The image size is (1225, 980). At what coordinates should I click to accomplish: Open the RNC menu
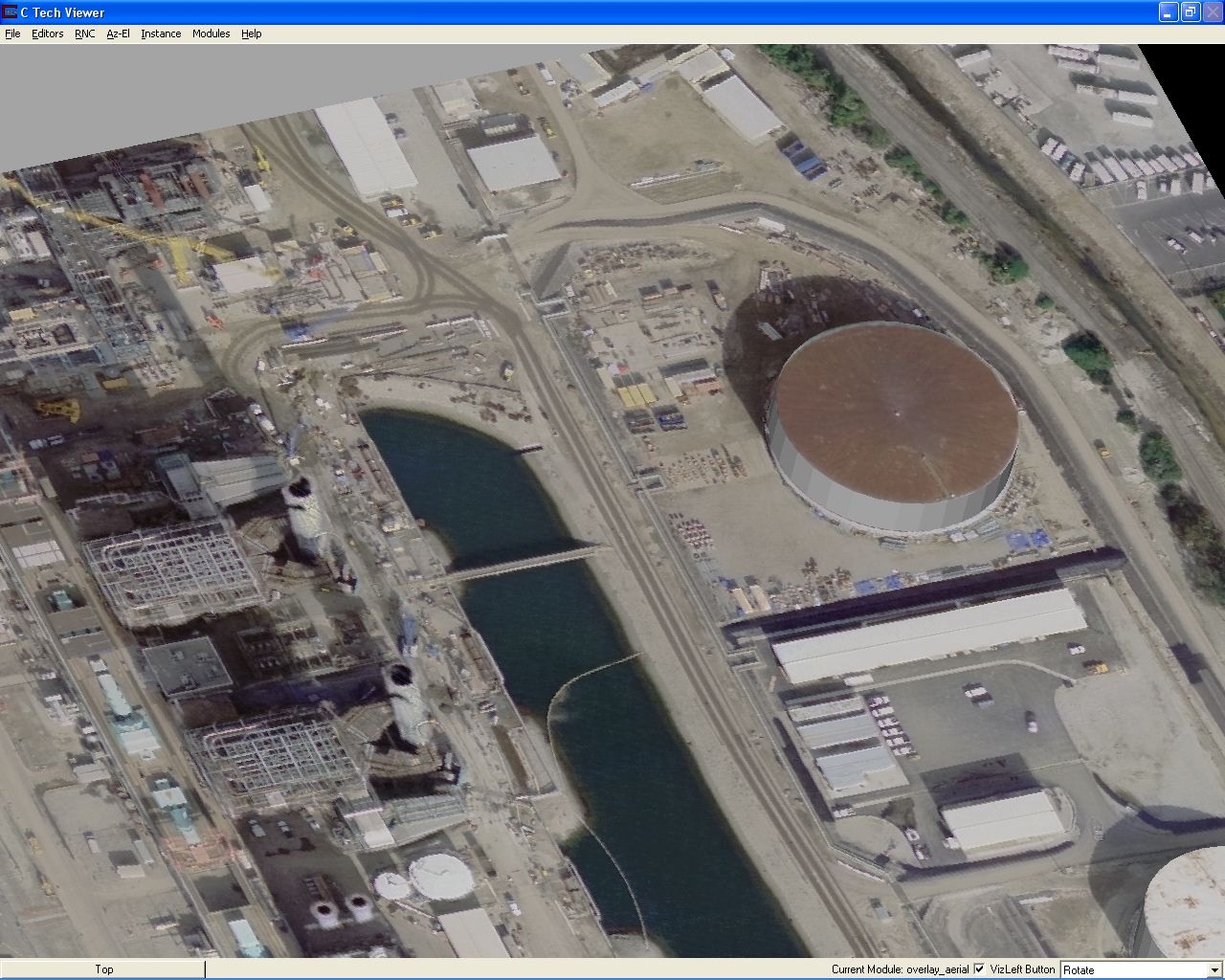coord(84,33)
